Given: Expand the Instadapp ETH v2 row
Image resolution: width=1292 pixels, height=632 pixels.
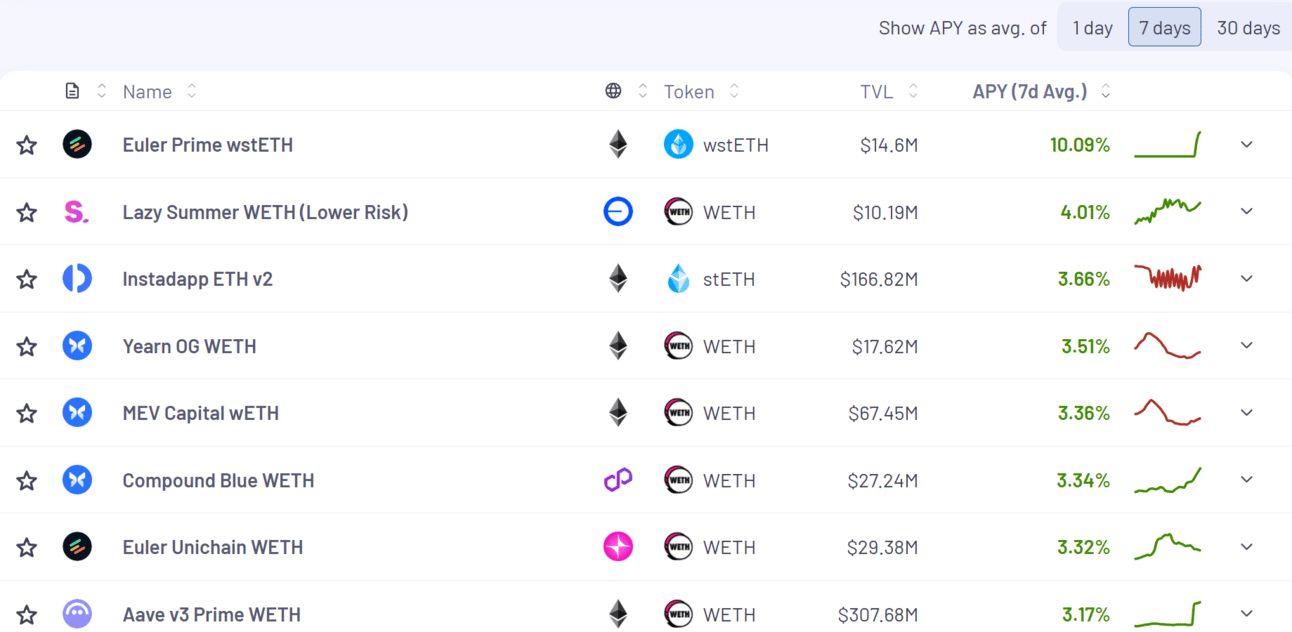Looking at the screenshot, I should coord(1246,278).
